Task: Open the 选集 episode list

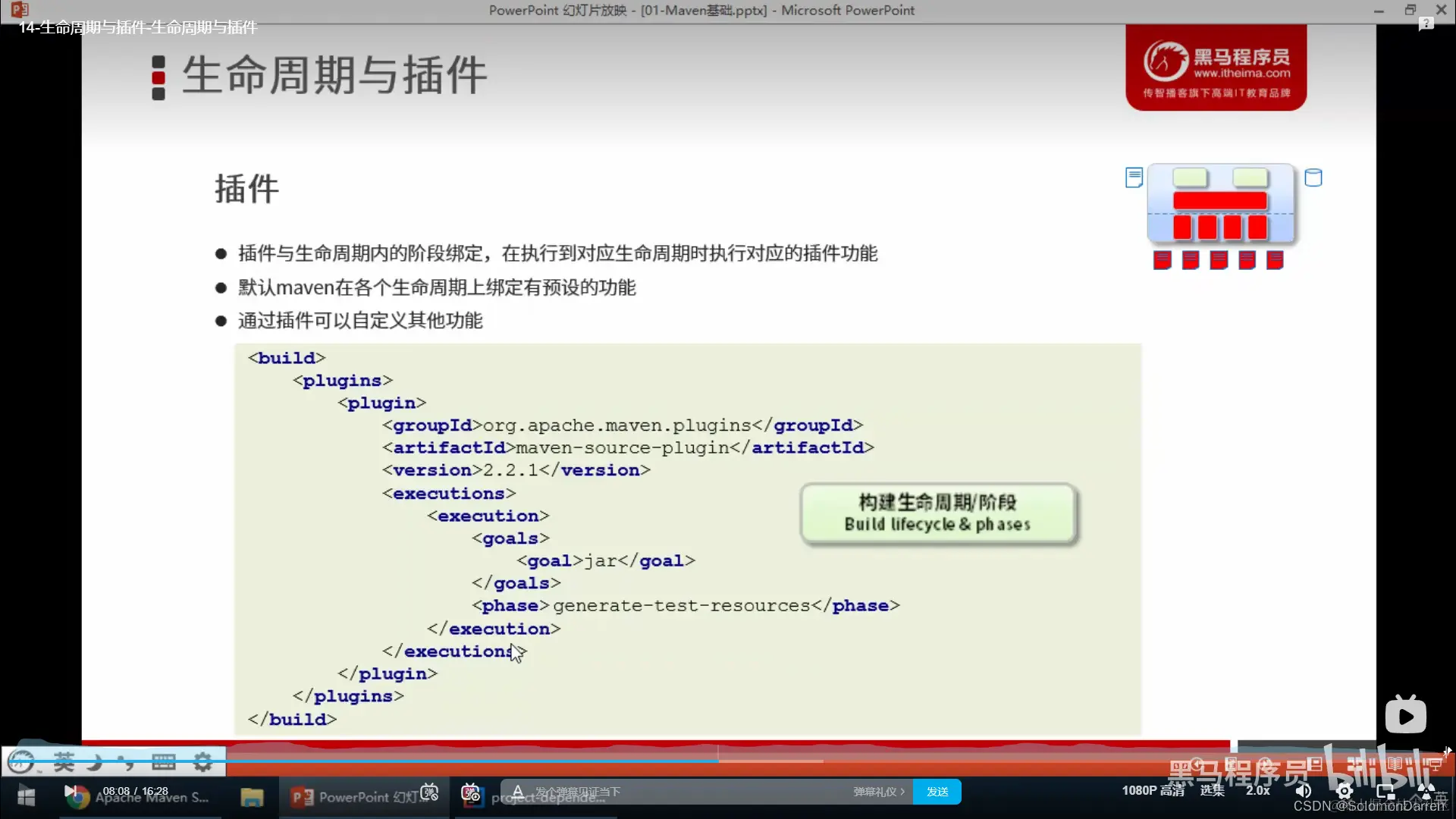Action: click(1212, 791)
